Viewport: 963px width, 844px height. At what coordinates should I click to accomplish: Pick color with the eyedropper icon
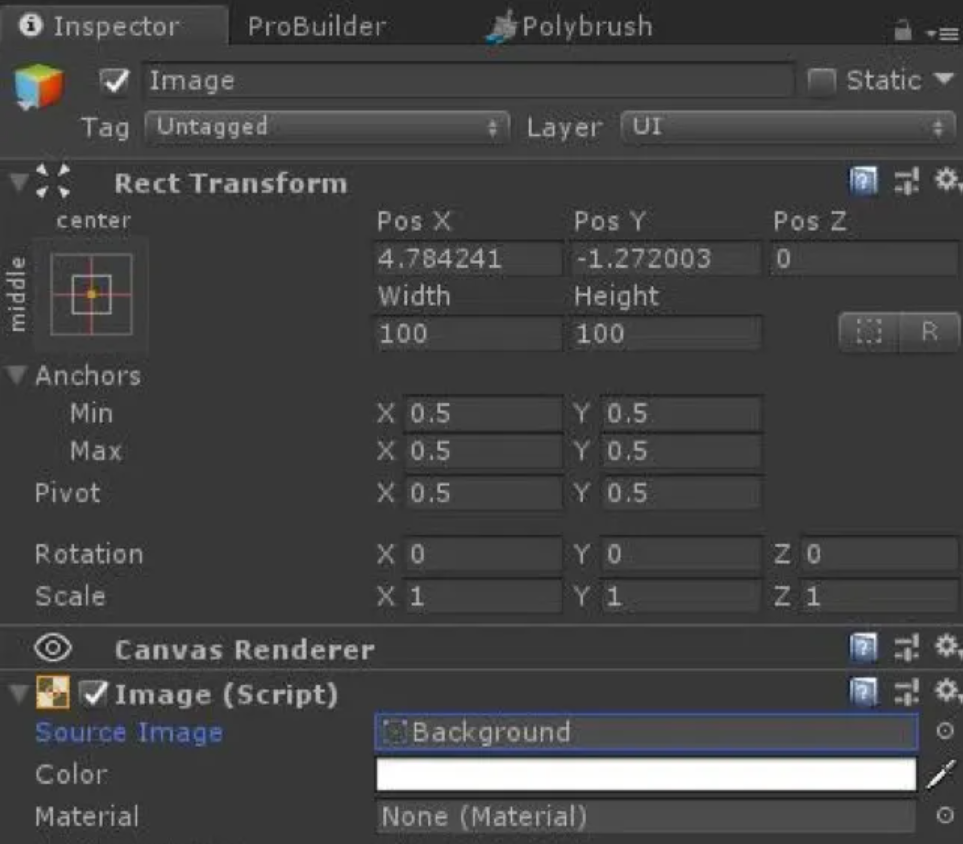pos(941,774)
